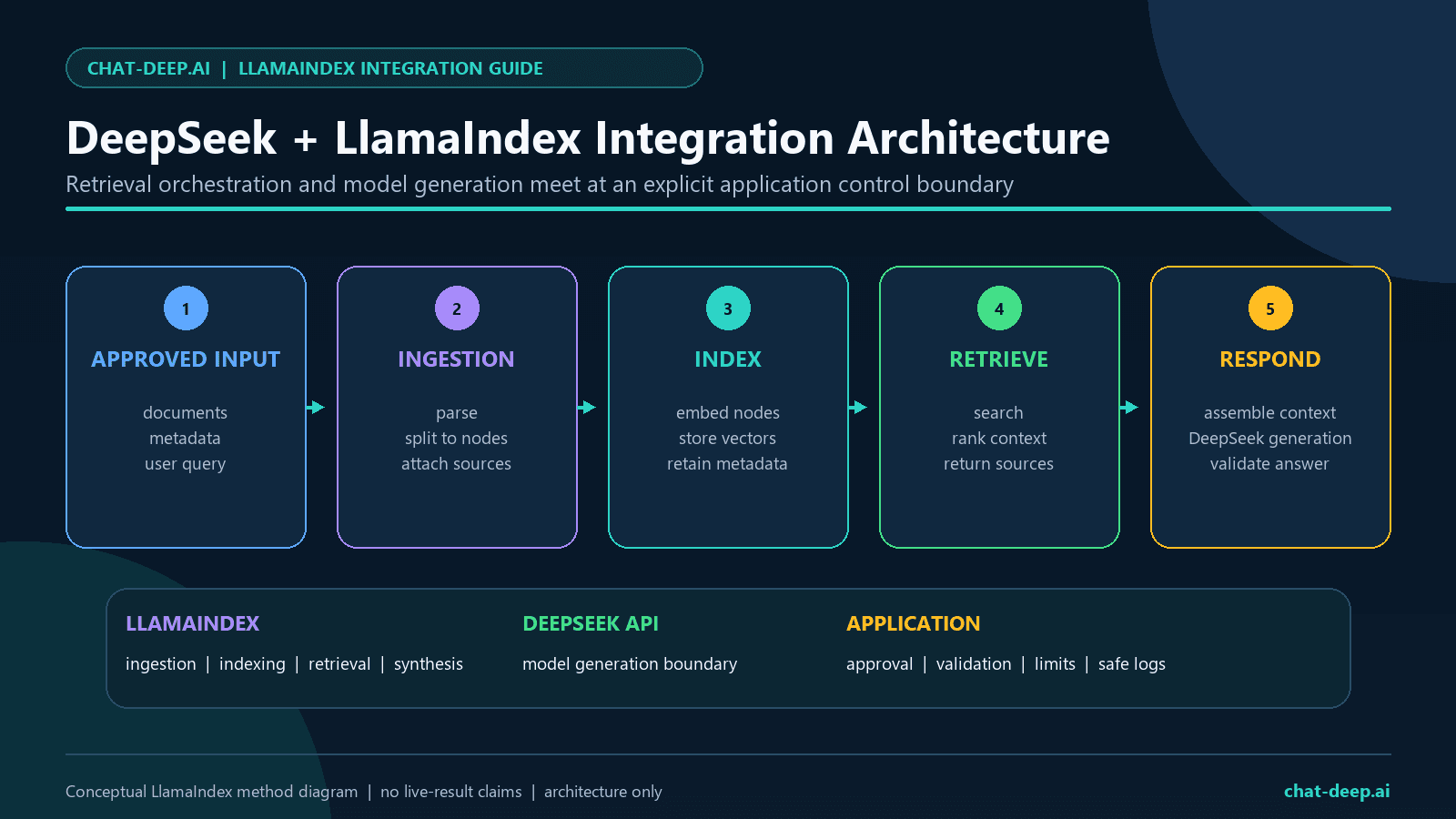The width and height of the screenshot is (1456, 819).
Task: Click 'approval' in the legend
Action: click(880, 664)
